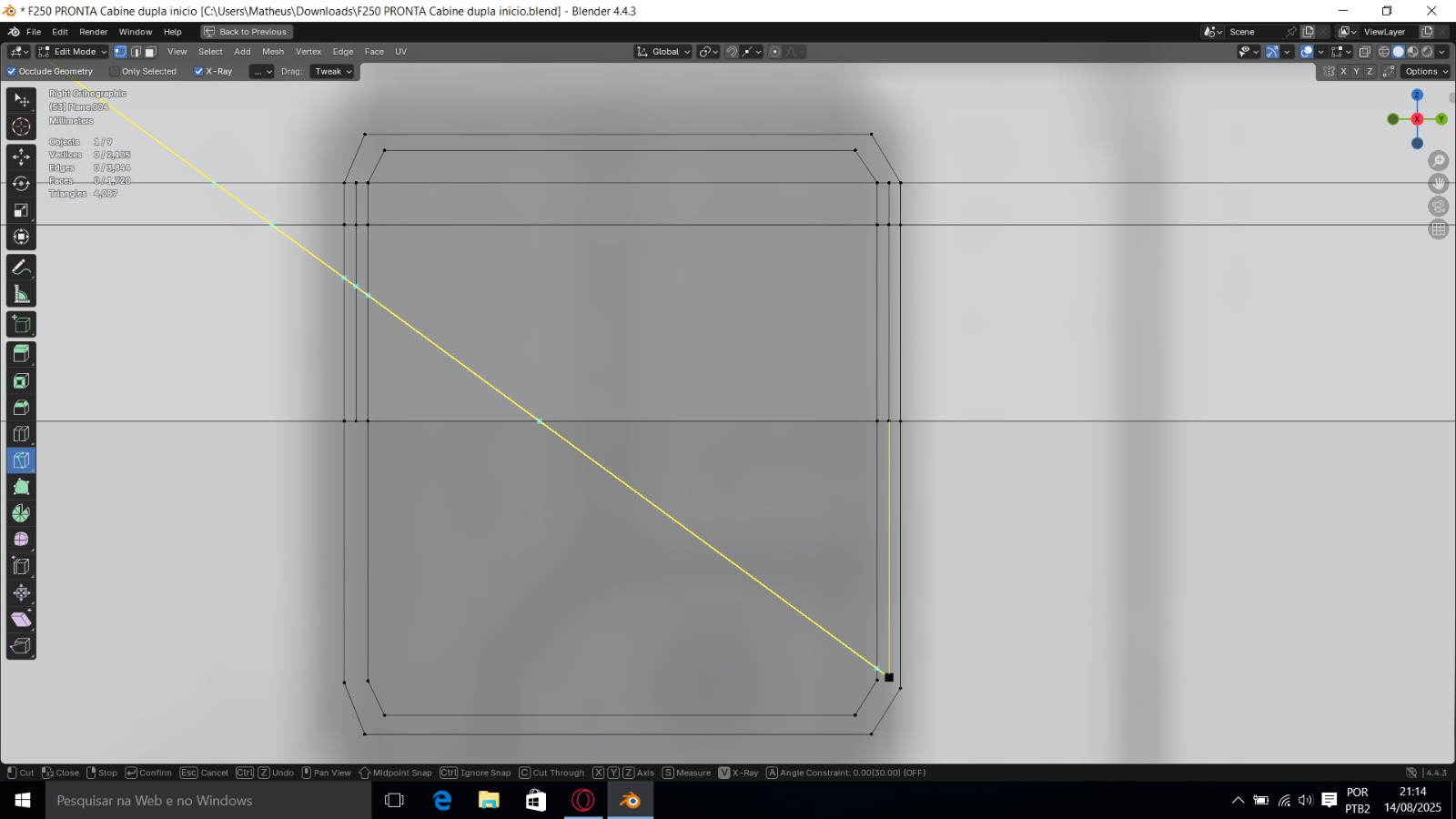
Task: Activate the 3D Cursor tool
Action: click(x=22, y=126)
